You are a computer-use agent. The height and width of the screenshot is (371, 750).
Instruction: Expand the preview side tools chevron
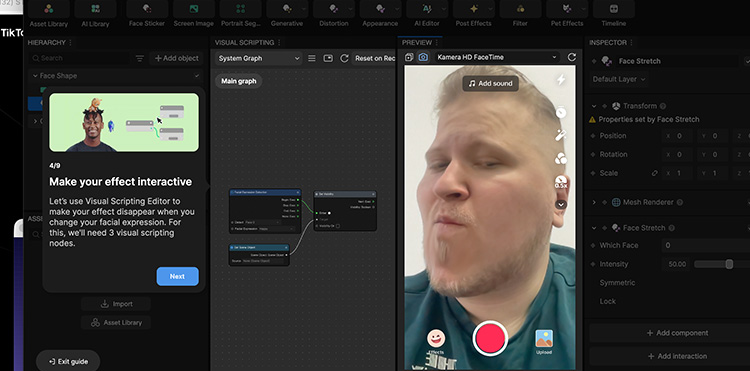(x=561, y=205)
